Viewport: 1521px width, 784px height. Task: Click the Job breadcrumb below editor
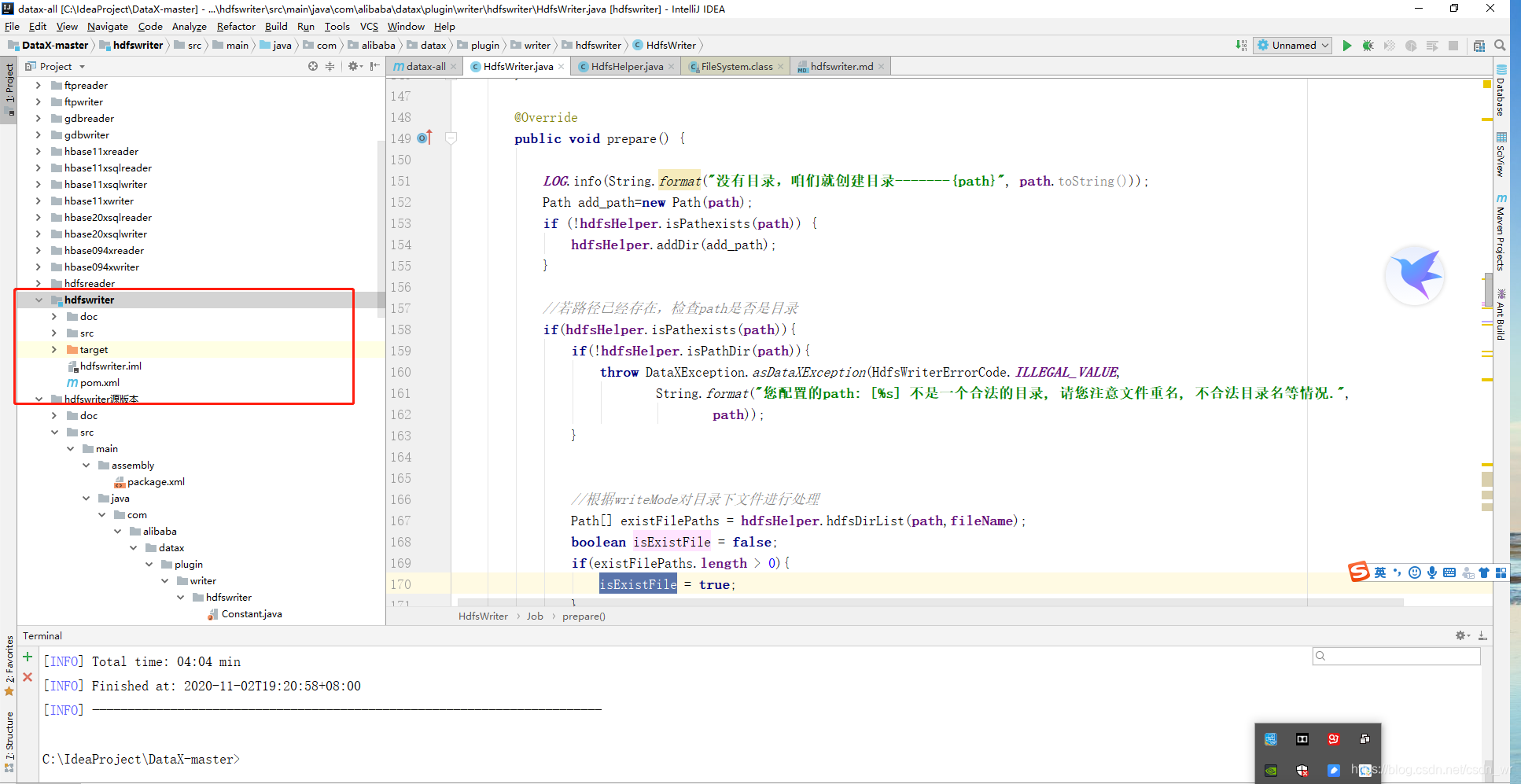click(x=535, y=617)
